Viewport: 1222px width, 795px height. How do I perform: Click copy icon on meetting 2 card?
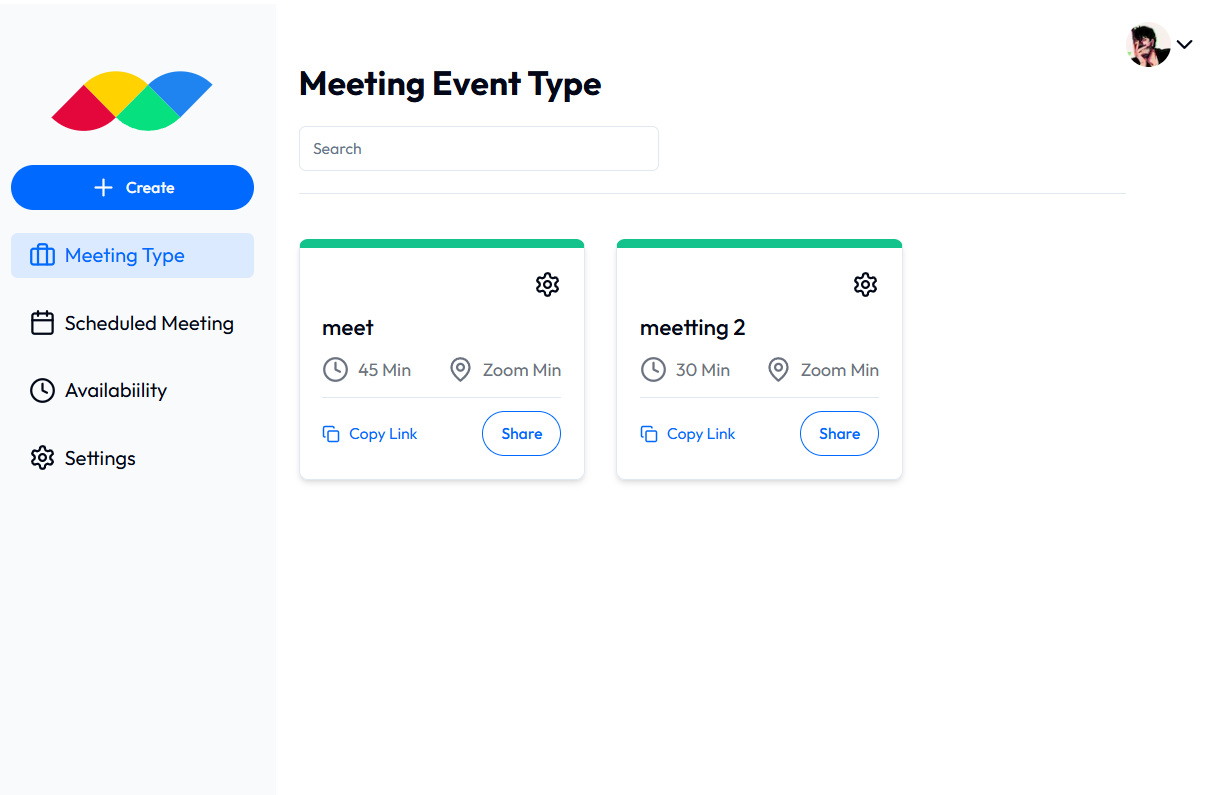(x=649, y=434)
